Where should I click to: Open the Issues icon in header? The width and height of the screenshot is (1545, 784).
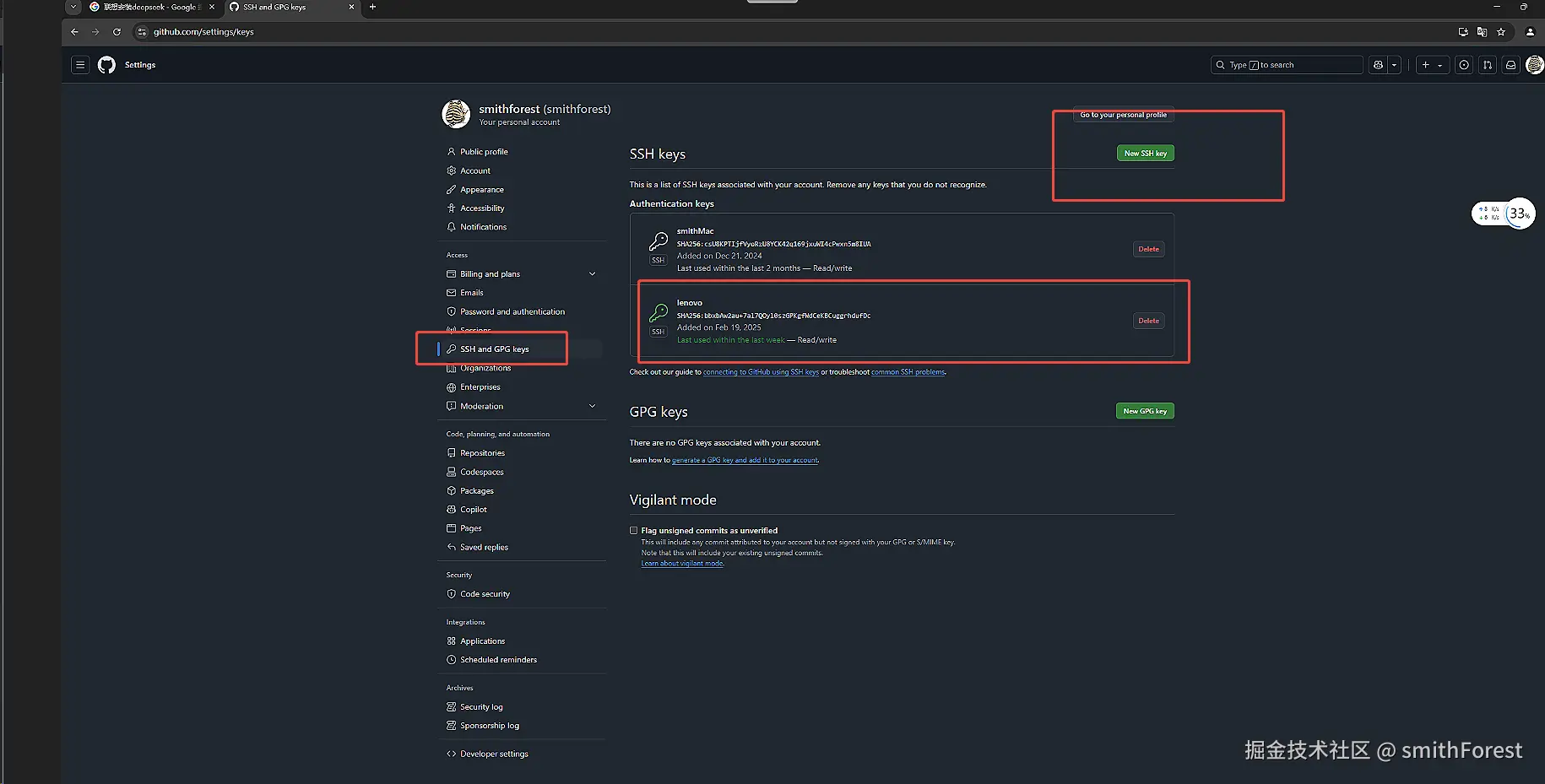click(1464, 65)
